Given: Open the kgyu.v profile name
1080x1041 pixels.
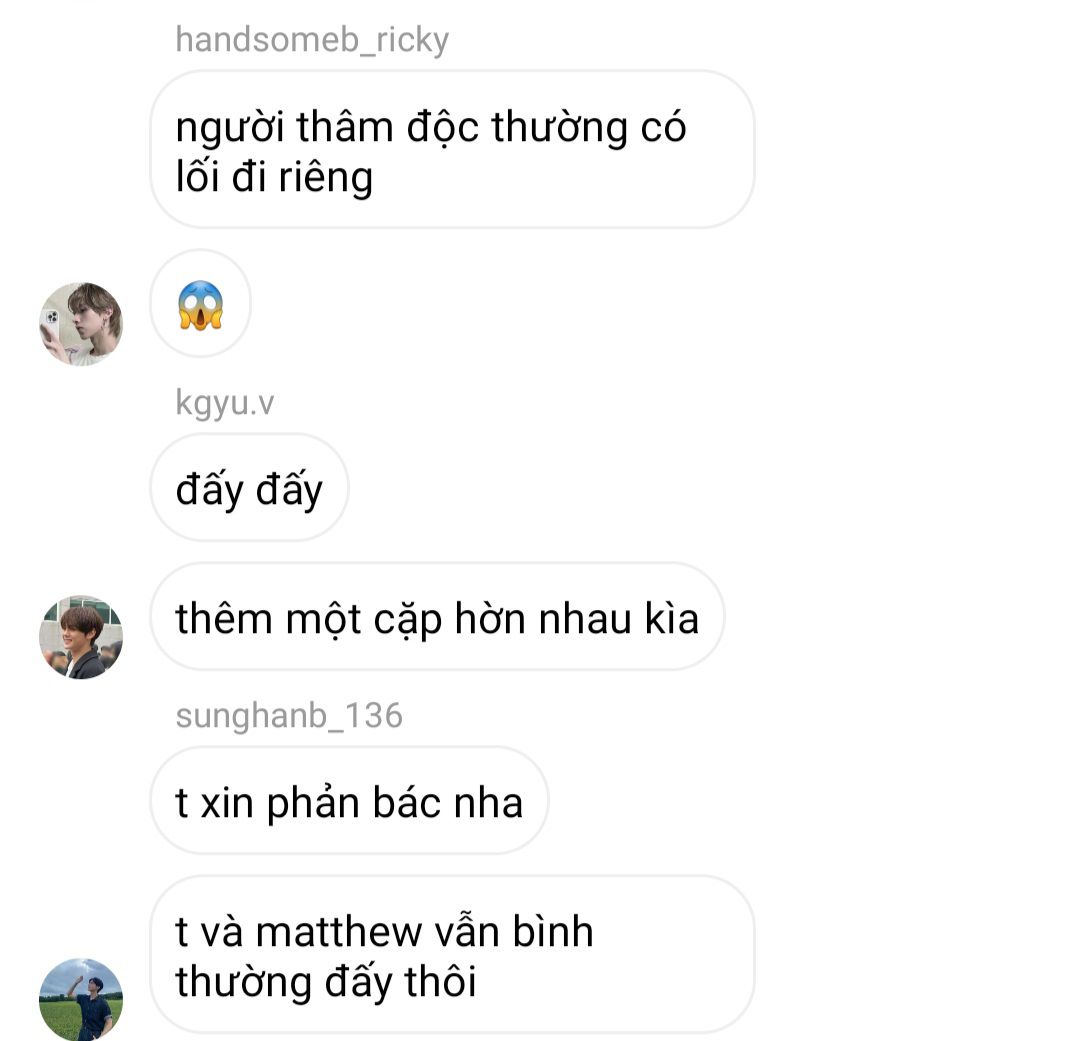Looking at the screenshot, I should click(225, 402).
